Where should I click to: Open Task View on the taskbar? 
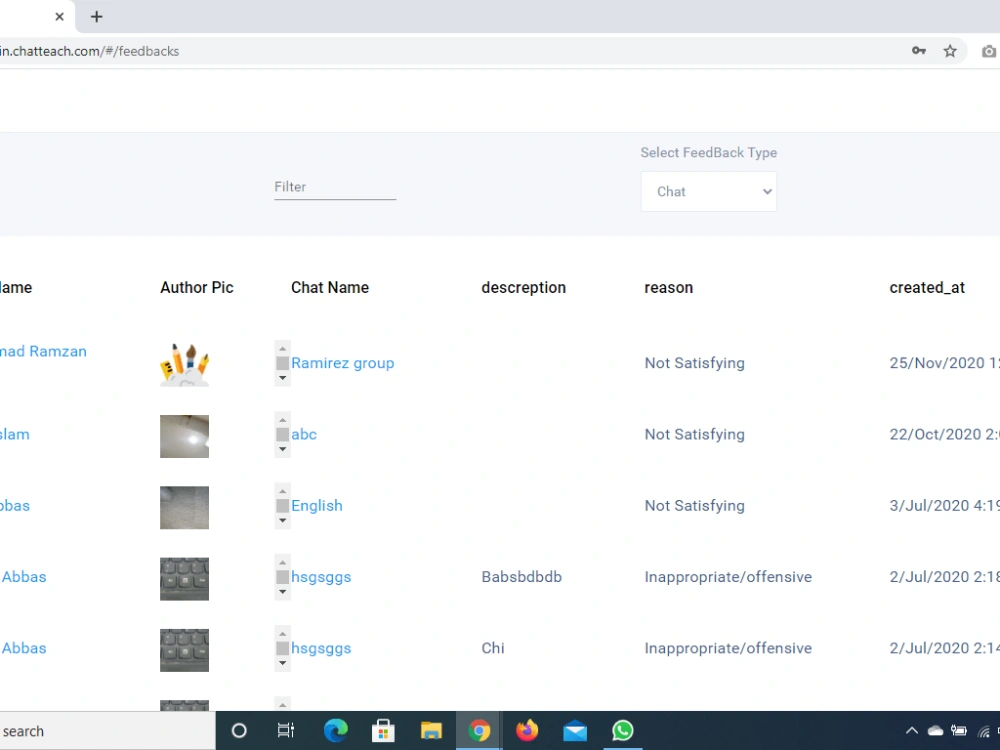pos(286,730)
